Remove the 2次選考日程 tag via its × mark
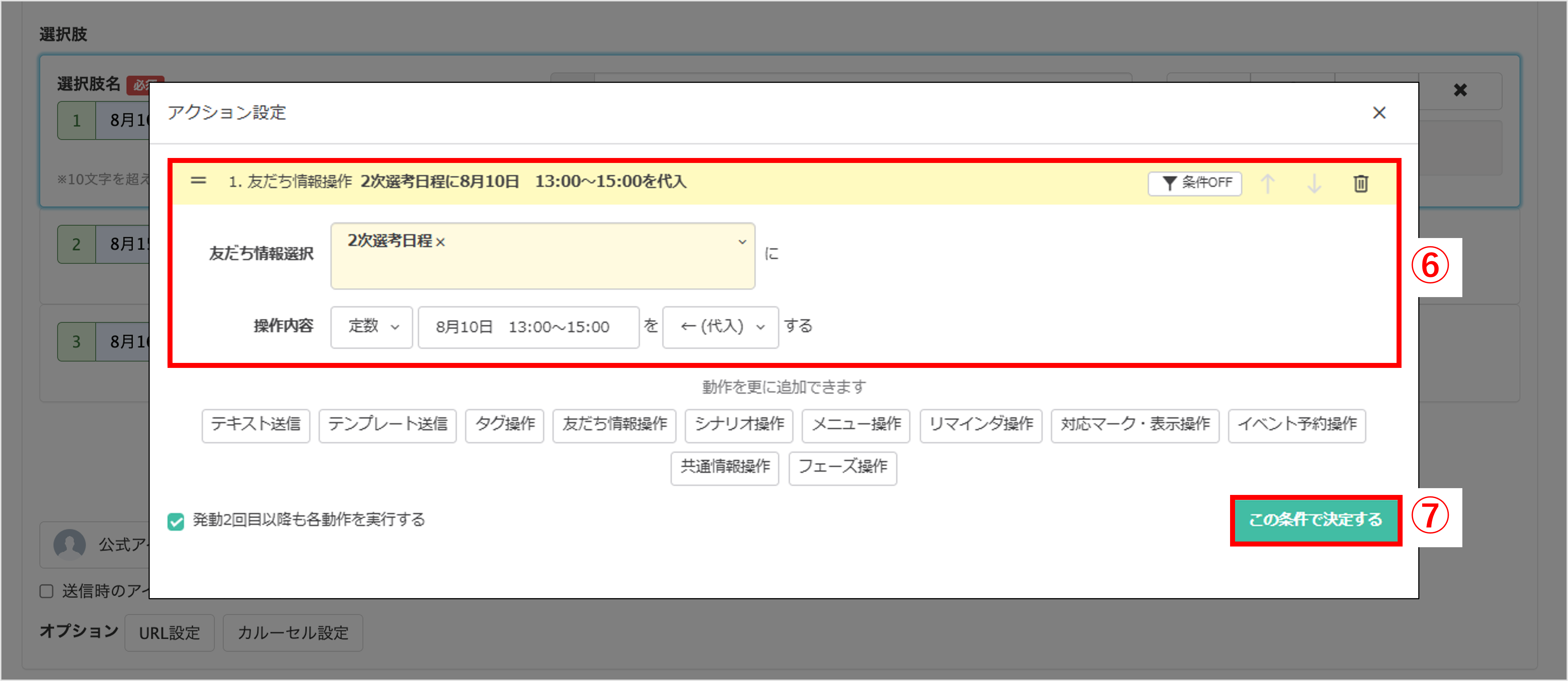 [443, 241]
